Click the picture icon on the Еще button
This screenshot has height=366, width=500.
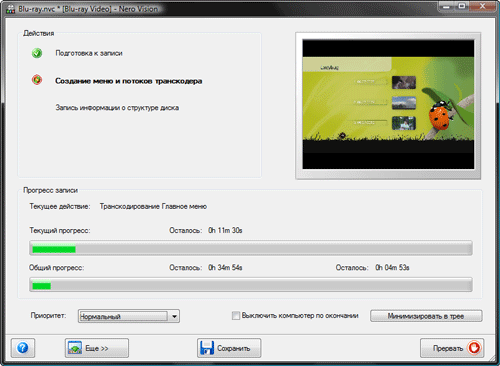75,348
